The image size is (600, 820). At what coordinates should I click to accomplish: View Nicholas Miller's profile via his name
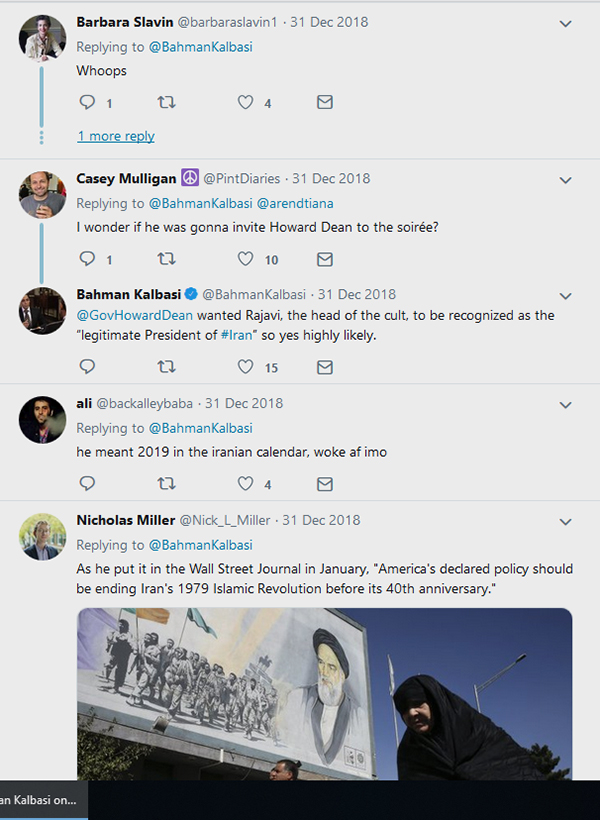[125, 520]
